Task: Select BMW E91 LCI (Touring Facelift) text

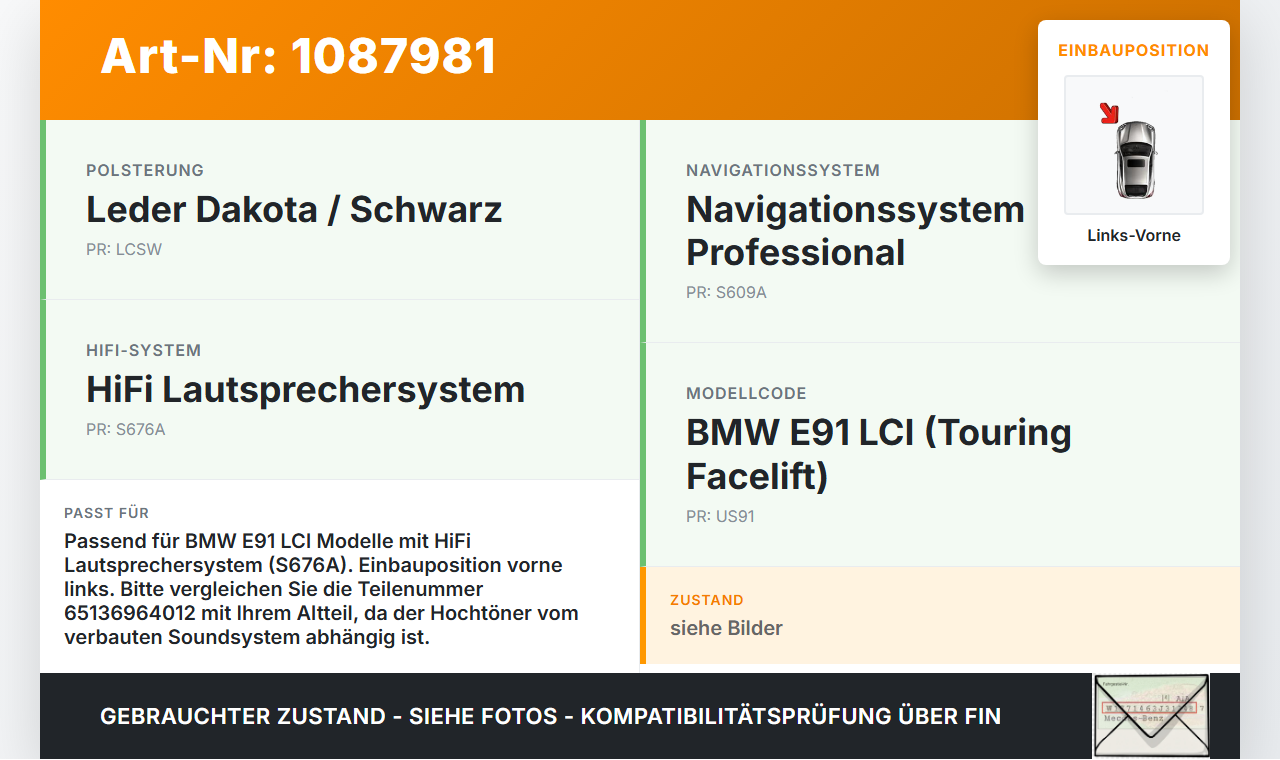Action: click(879, 454)
